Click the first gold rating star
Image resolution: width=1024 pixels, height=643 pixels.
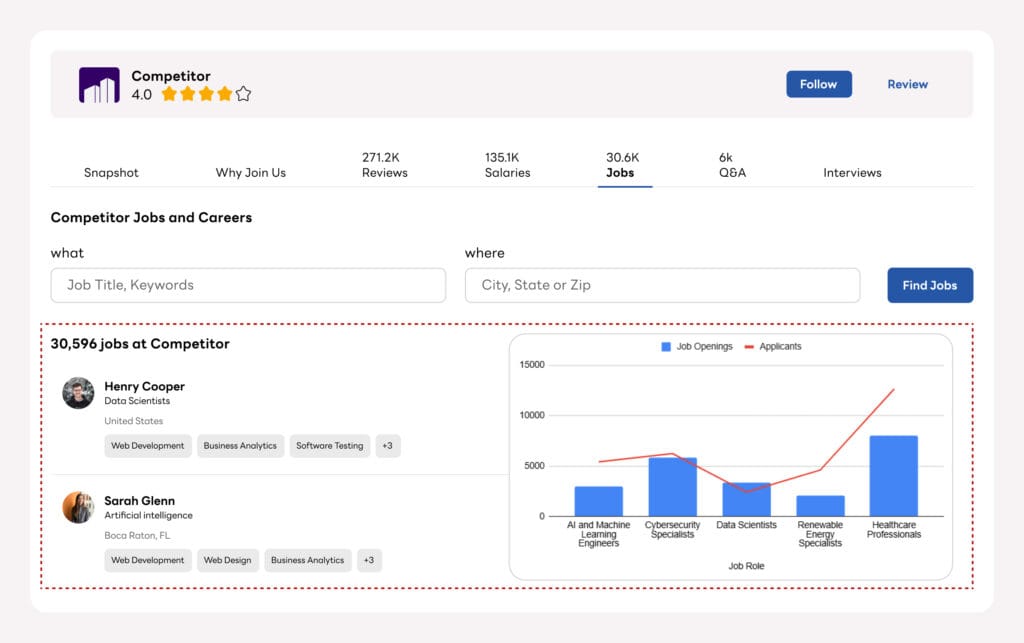[170, 93]
